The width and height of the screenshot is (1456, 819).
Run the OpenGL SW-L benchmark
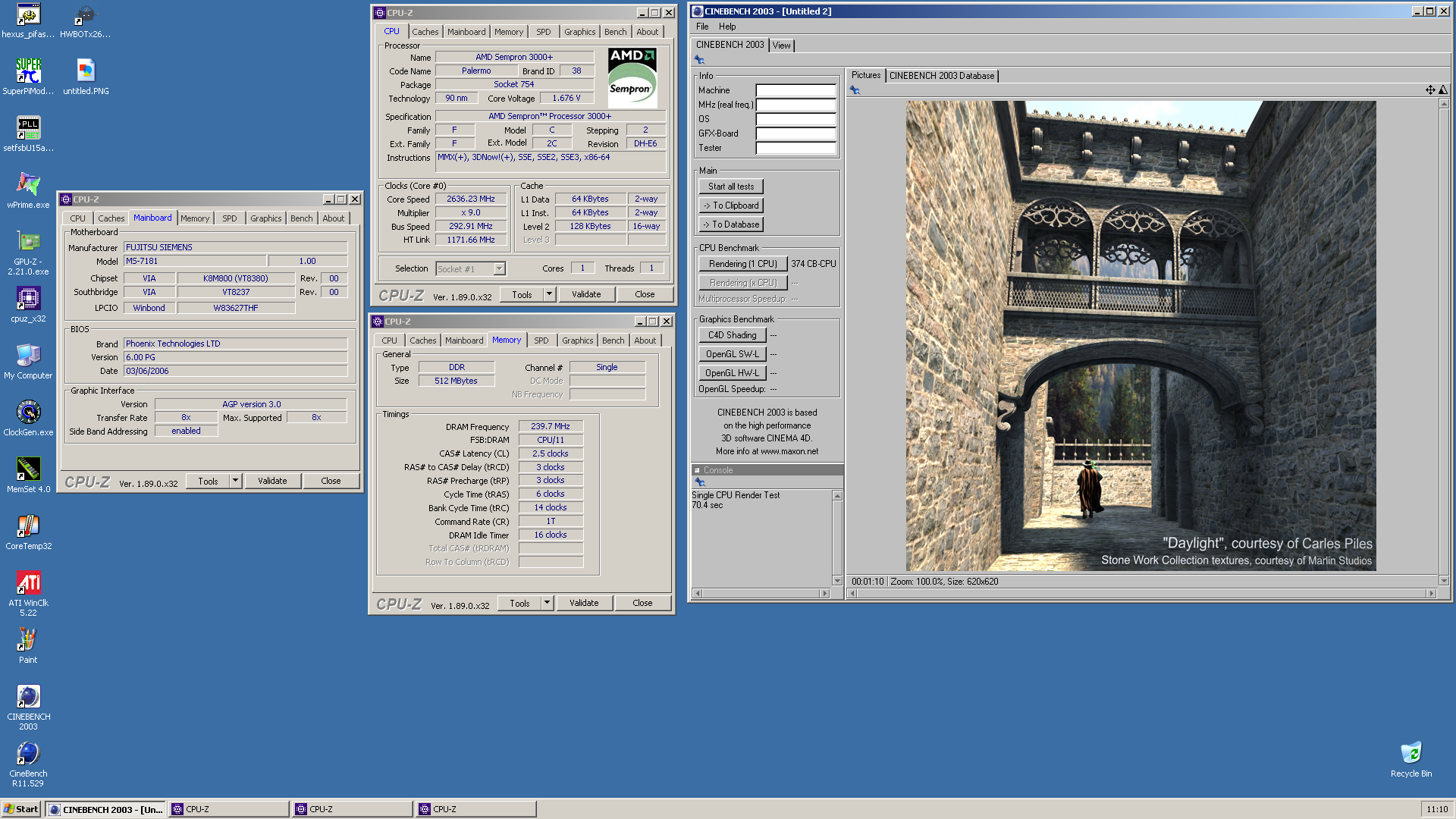point(732,354)
